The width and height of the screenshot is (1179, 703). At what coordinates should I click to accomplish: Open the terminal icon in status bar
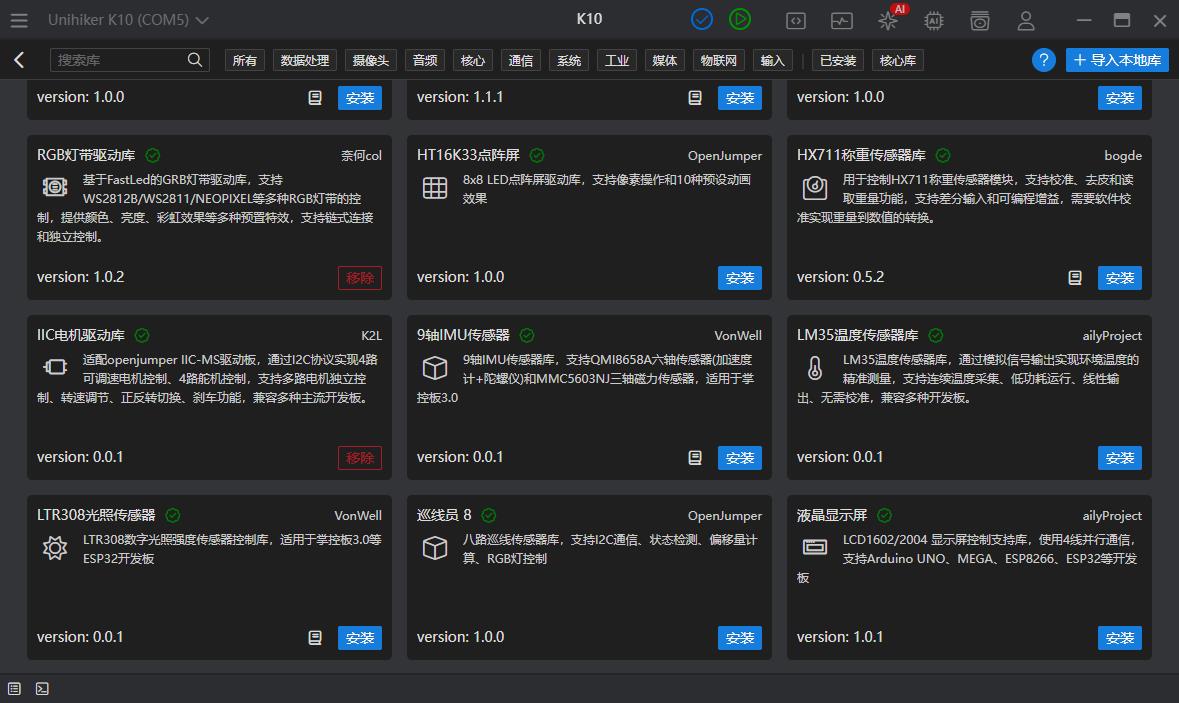point(42,689)
